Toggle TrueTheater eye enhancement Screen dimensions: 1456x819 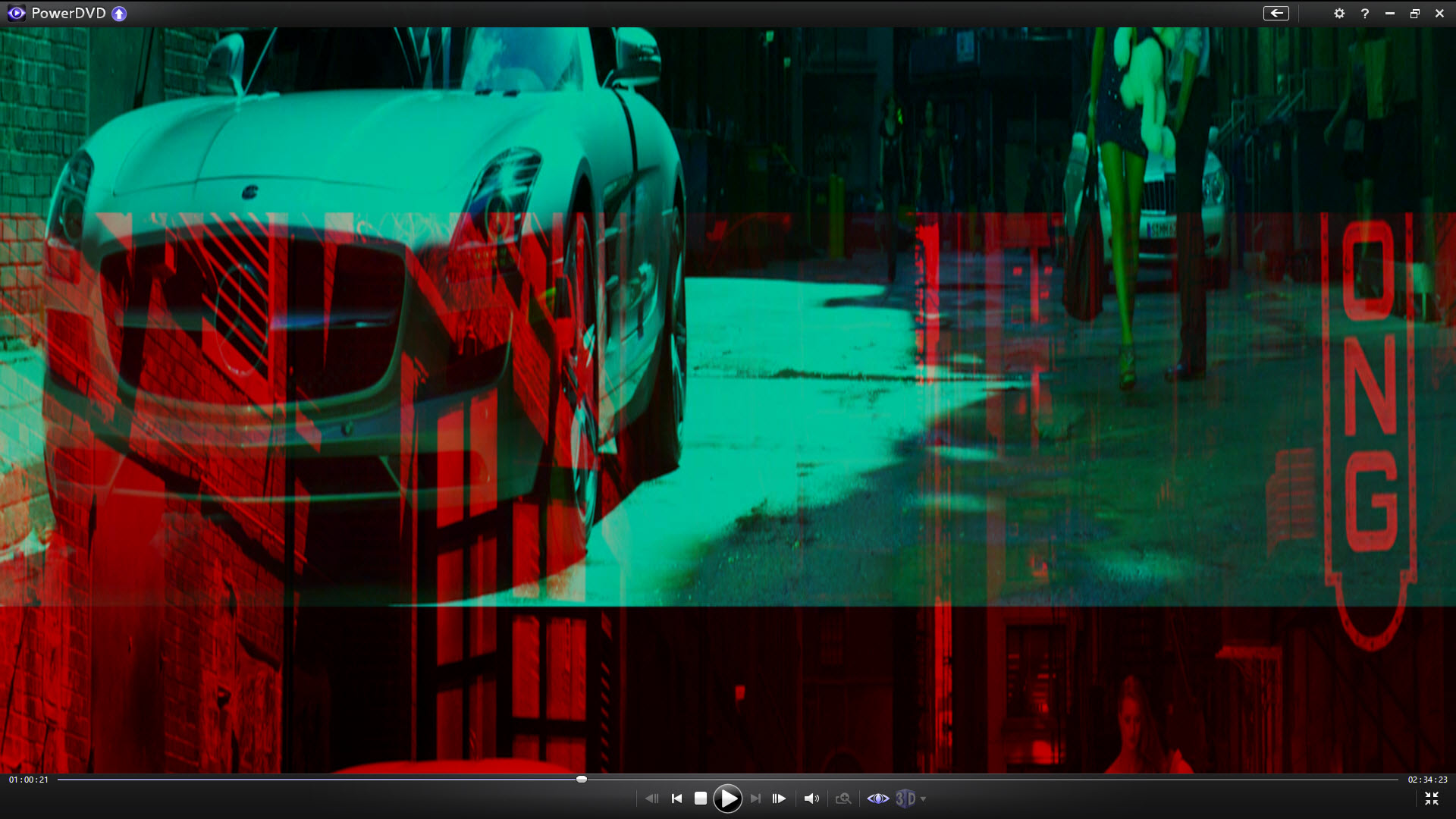[x=877, y=799]
